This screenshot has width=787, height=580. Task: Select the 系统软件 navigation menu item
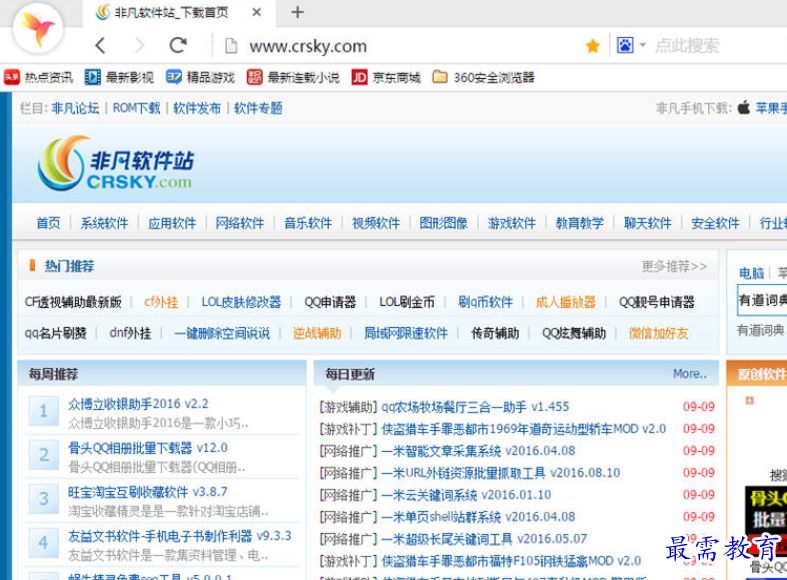104,223
